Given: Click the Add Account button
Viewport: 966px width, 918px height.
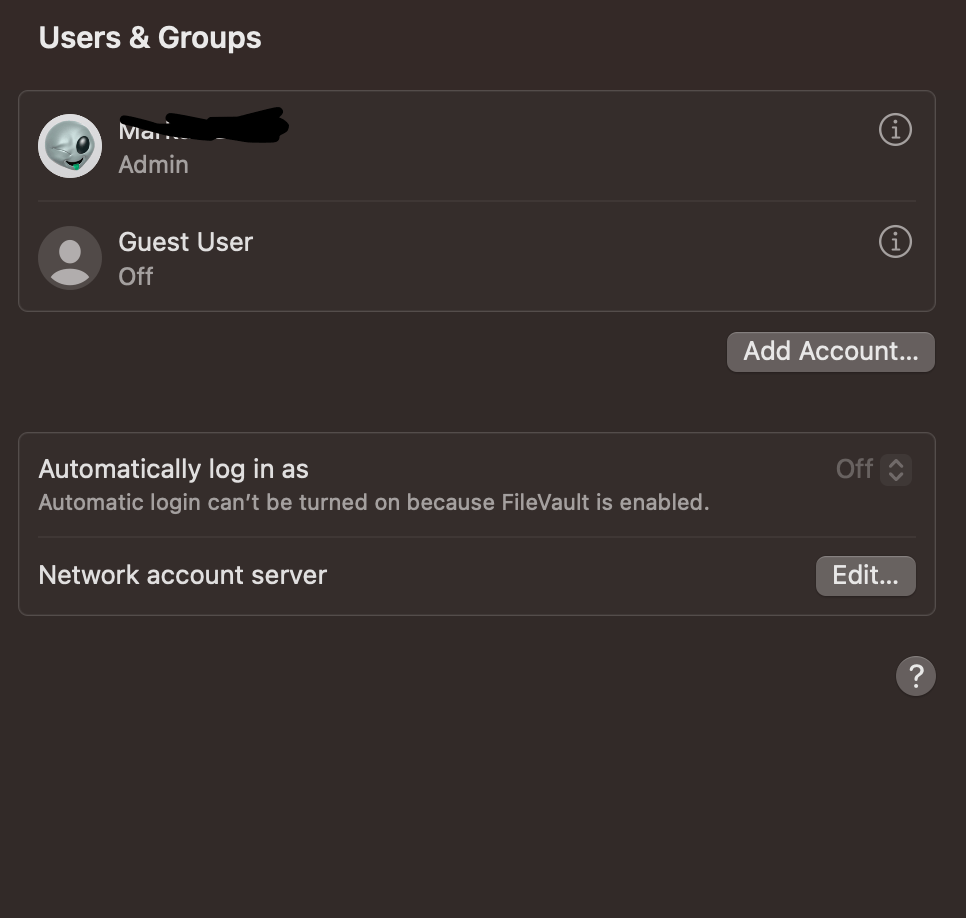Looking at the screenshot, I should (x=830, y=351).
